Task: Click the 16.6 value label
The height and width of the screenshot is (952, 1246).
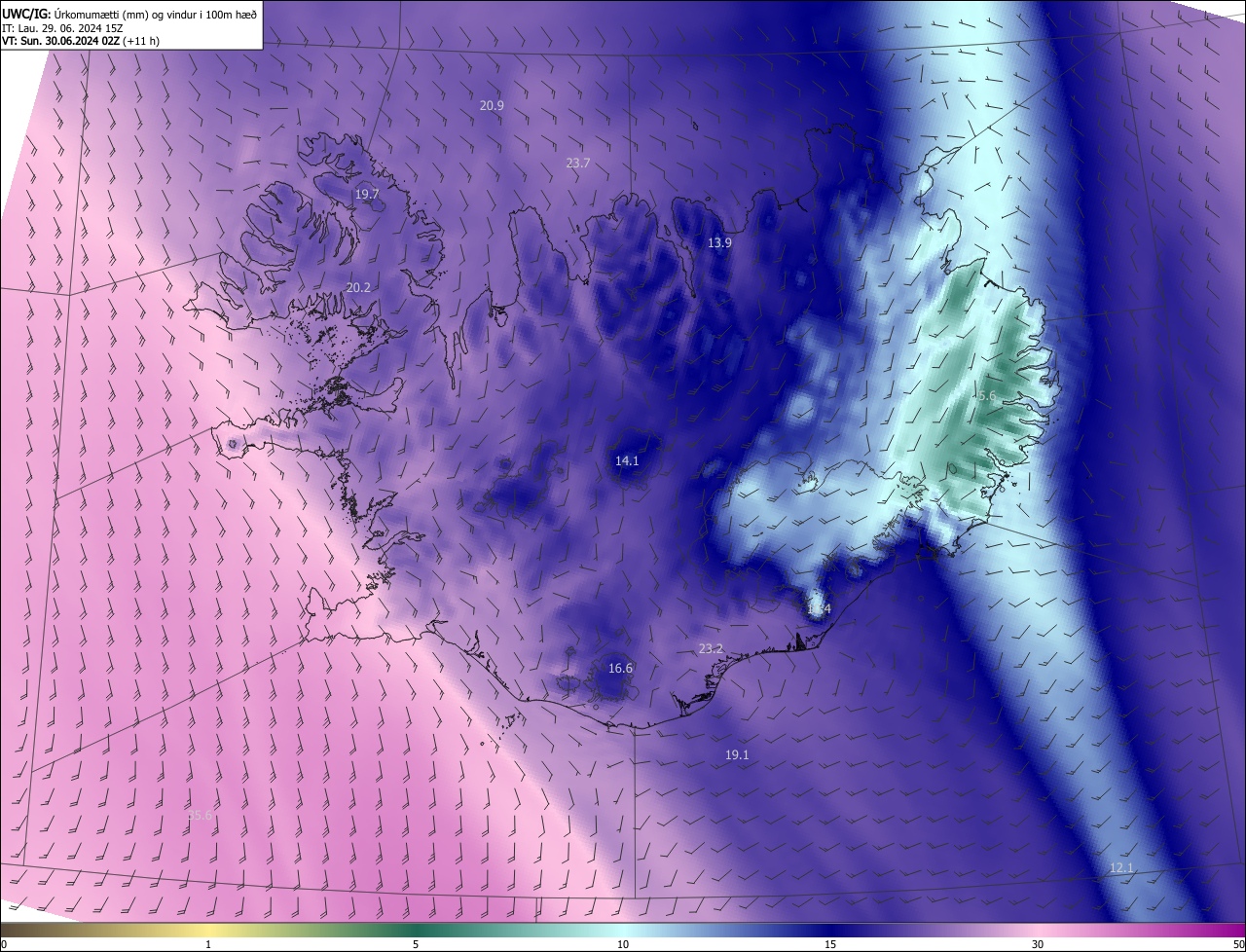Action: (620, 669)
